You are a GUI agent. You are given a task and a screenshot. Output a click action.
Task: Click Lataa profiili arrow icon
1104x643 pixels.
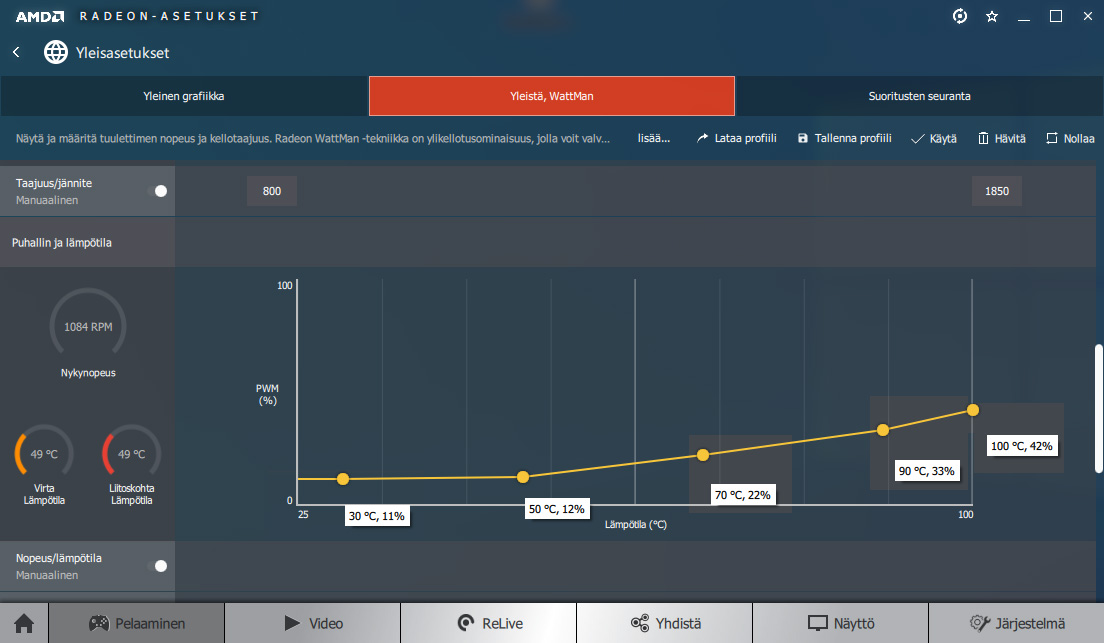[702, 138]
